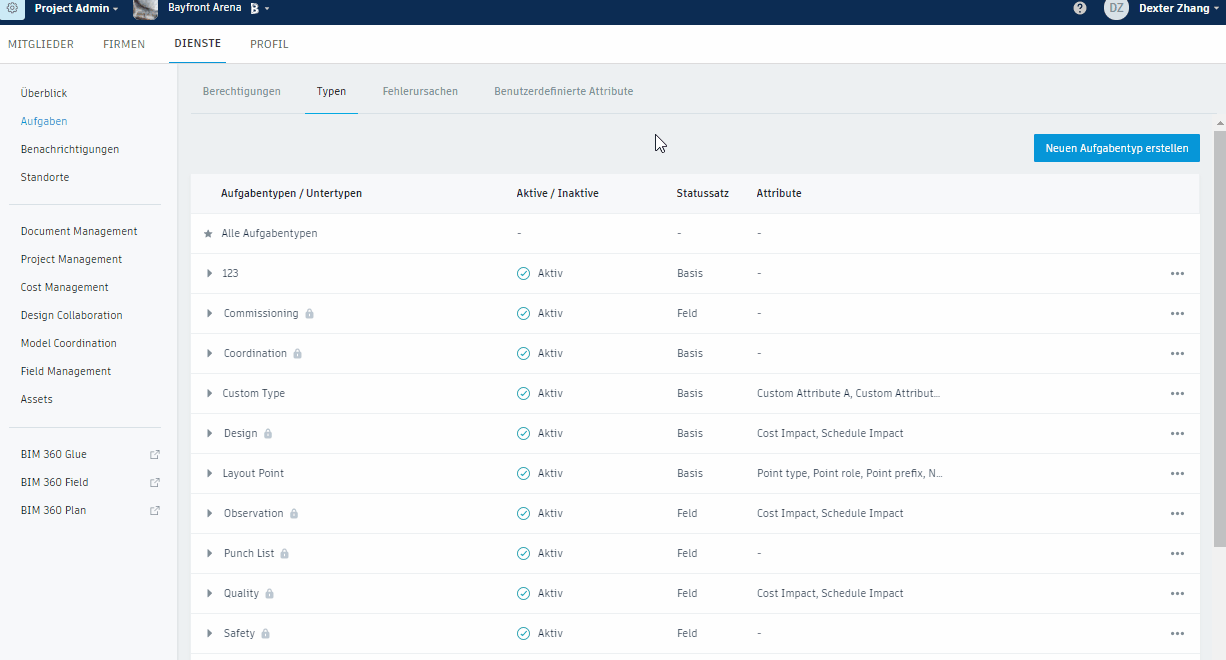1226x660 pixels.
Task: Open the Benutzerdefinierte Attribute sub-tab
Action: pos(563,91)
